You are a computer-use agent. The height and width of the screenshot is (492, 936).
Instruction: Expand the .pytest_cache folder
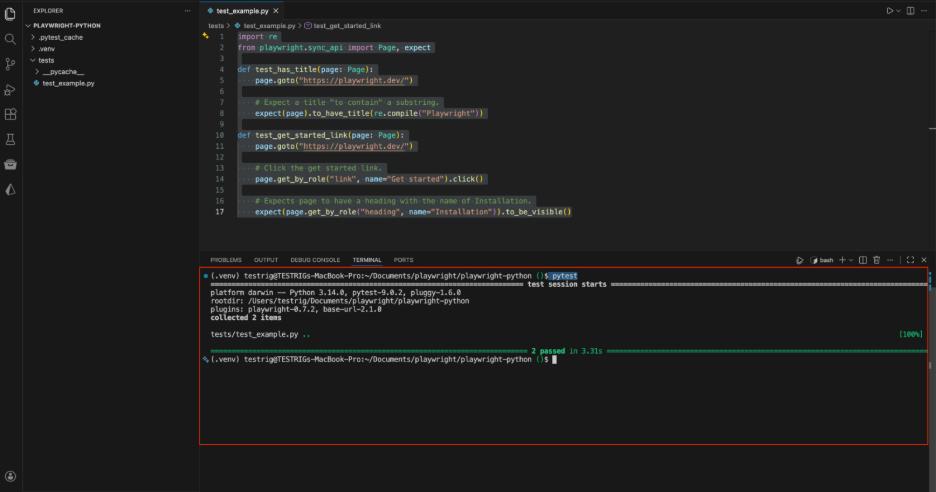coord(60,37)
